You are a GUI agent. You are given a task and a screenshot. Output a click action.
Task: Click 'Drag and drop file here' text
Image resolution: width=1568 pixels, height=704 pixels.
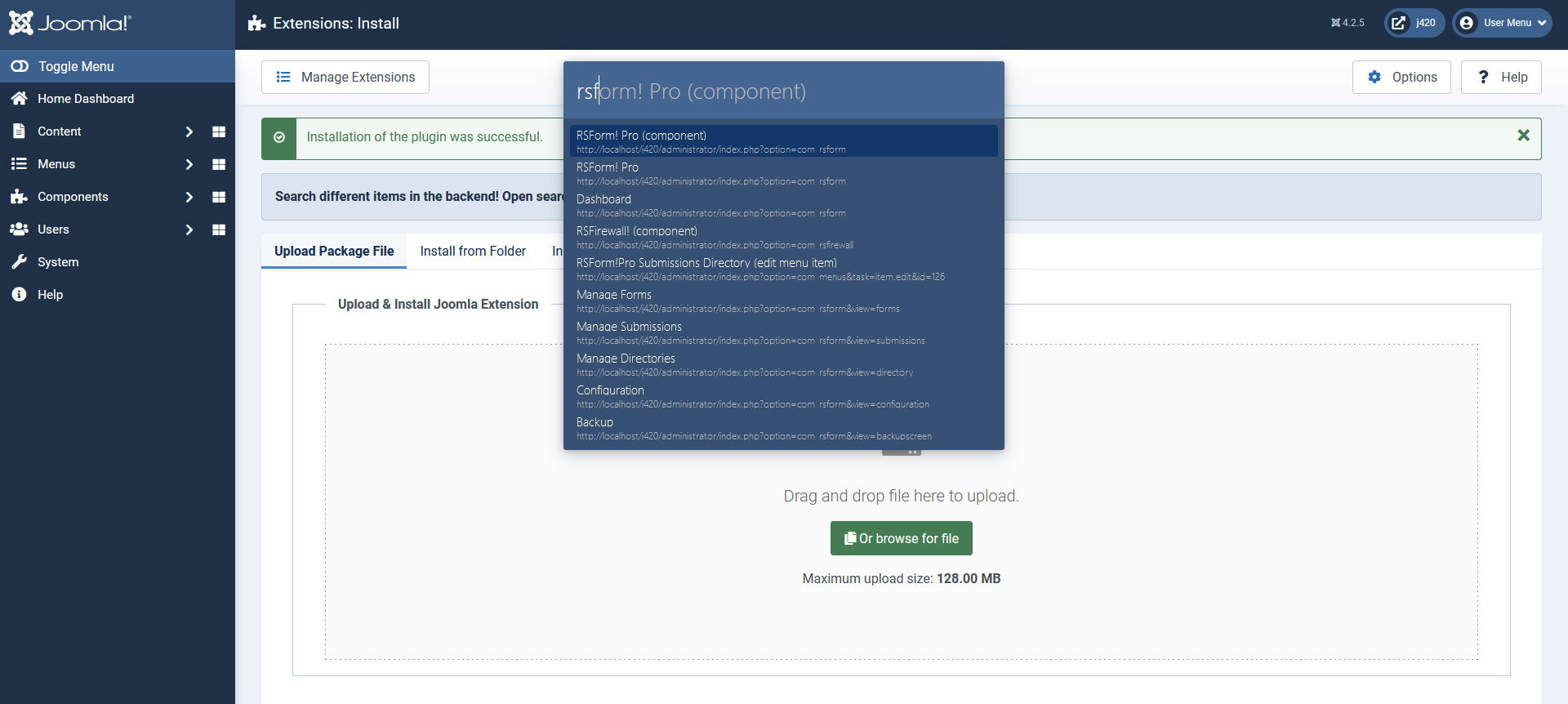(x=902, y=496)
